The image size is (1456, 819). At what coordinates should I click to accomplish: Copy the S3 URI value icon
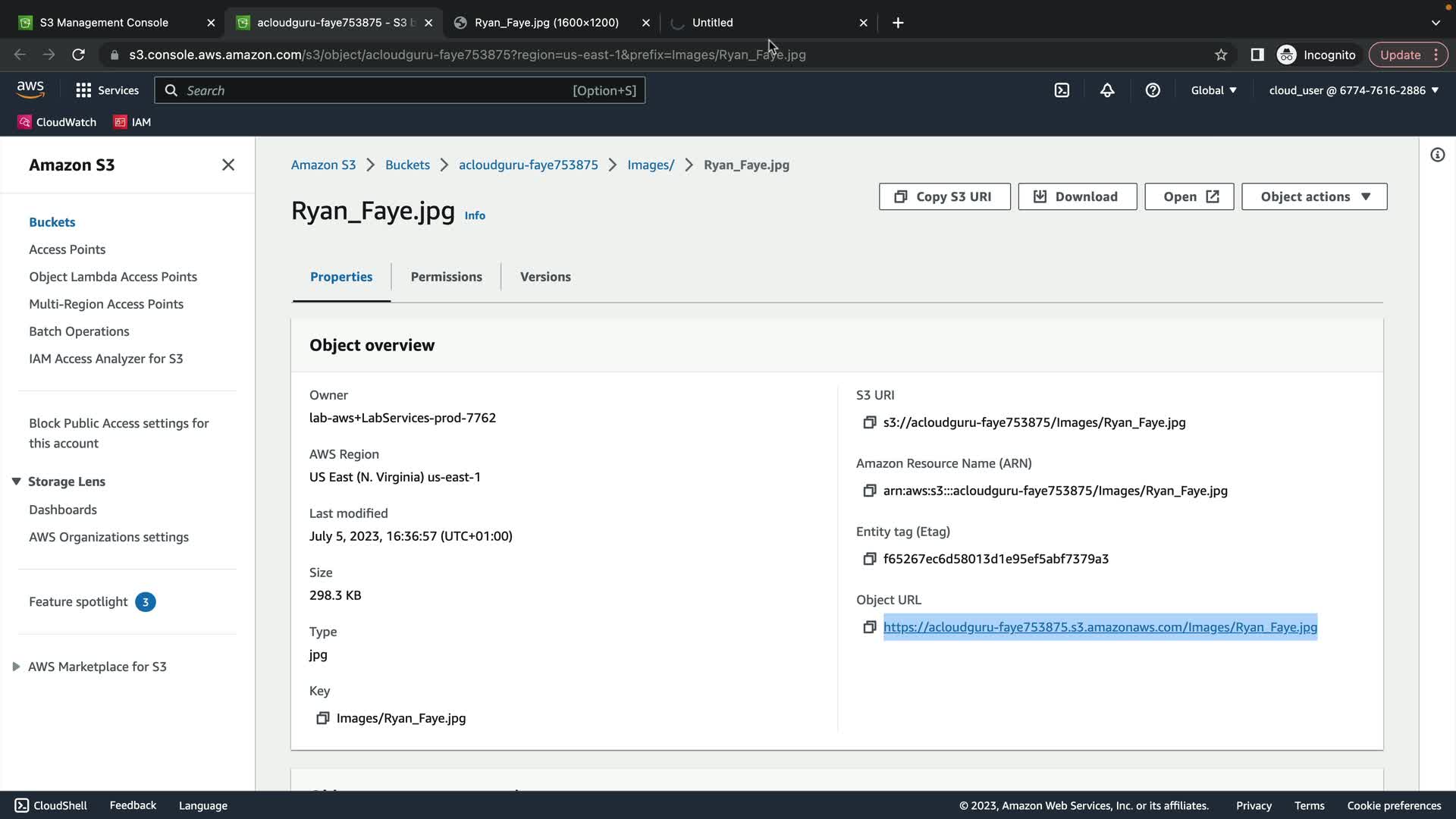coord(869,422)
